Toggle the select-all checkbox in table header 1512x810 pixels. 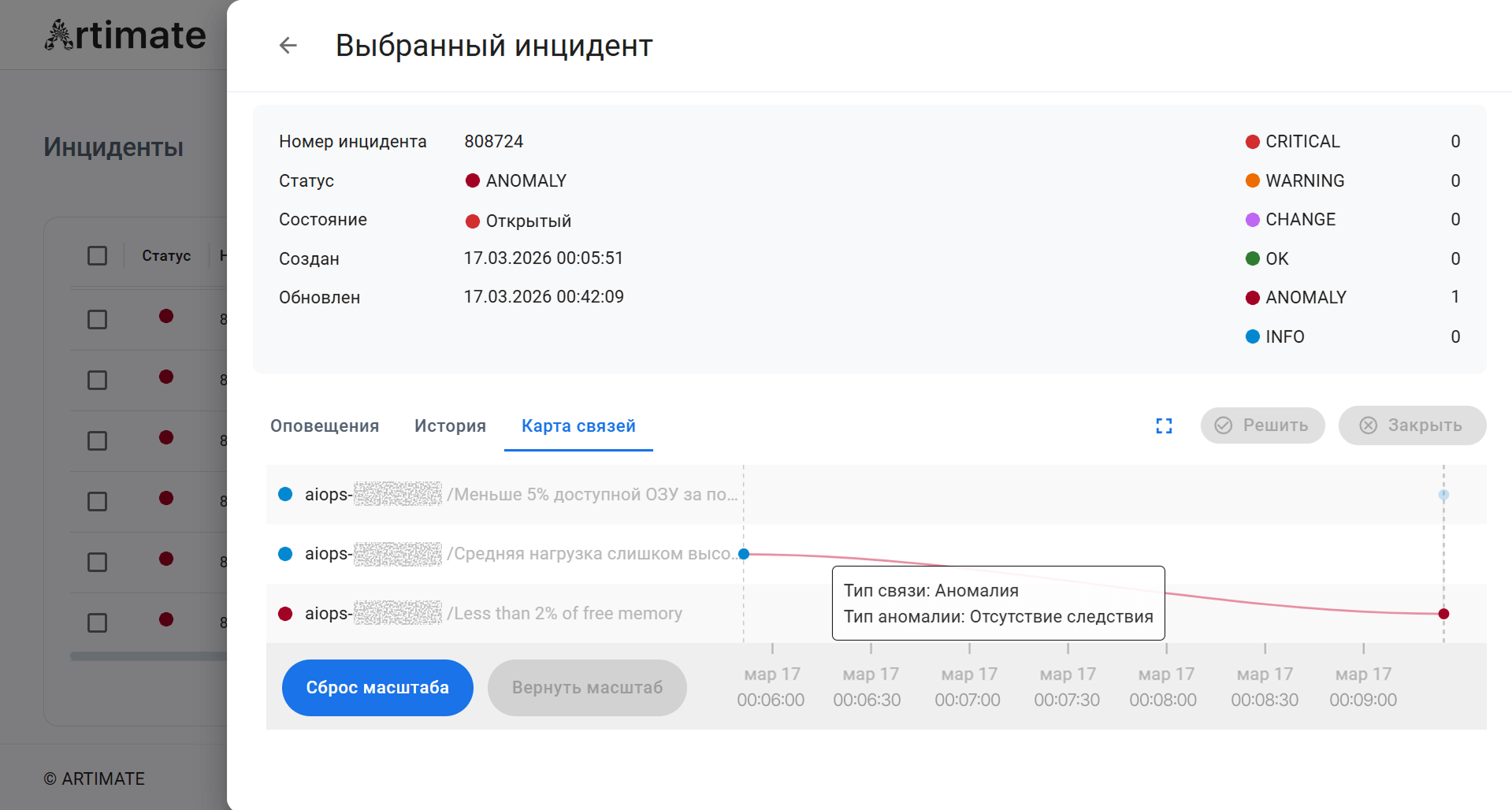click(97, 256)
